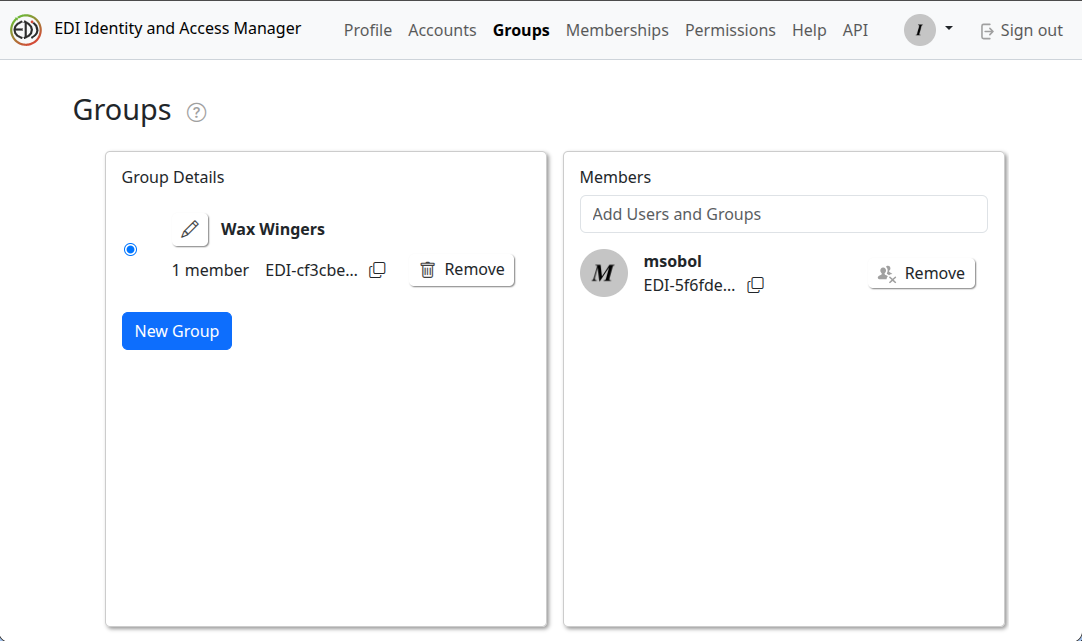
Task: Create a New Group
Action: click(177, 331)
